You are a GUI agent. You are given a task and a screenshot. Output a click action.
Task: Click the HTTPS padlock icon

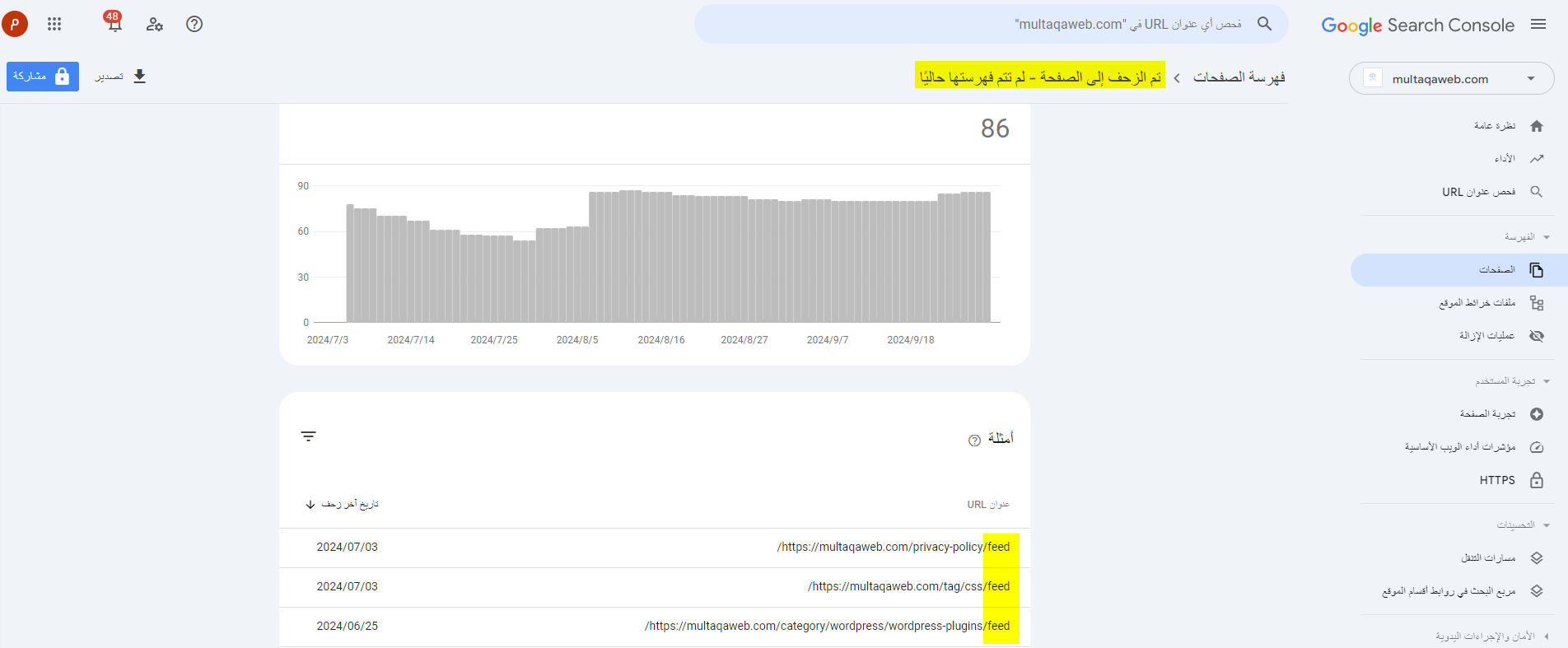click(1537, 480)
